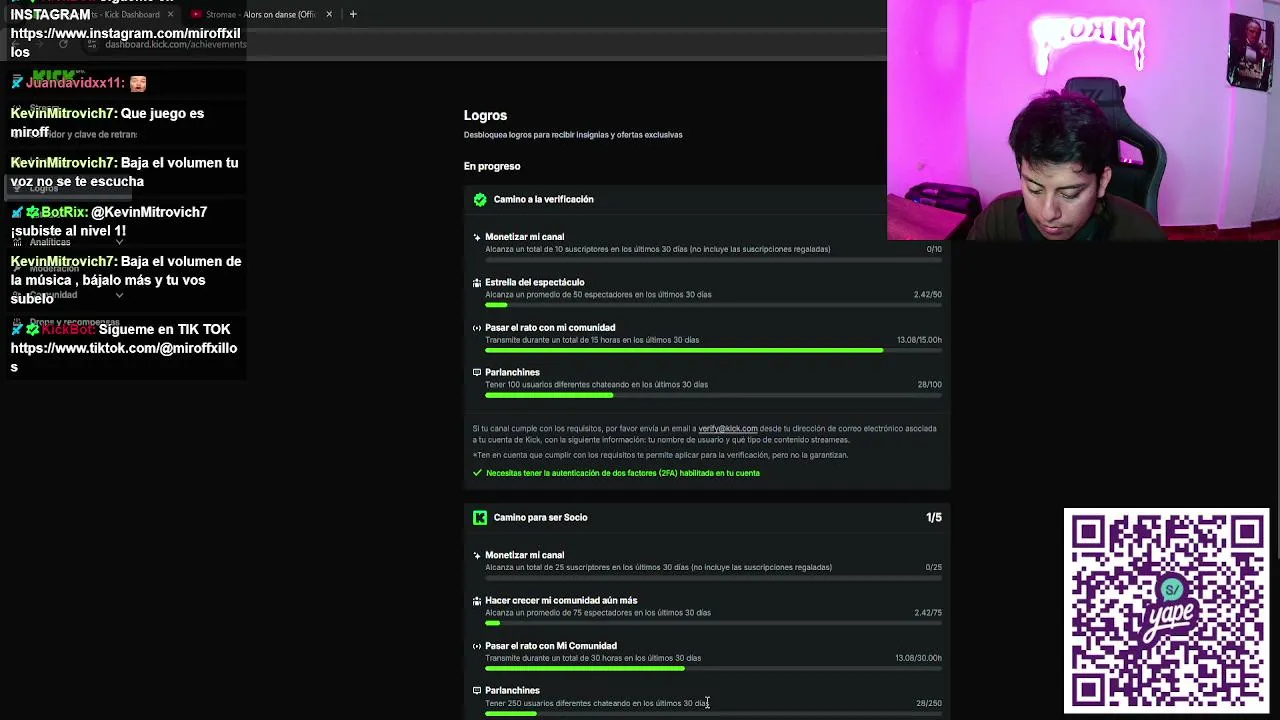Click the 0/25 subscribers value

pos(934,567)
